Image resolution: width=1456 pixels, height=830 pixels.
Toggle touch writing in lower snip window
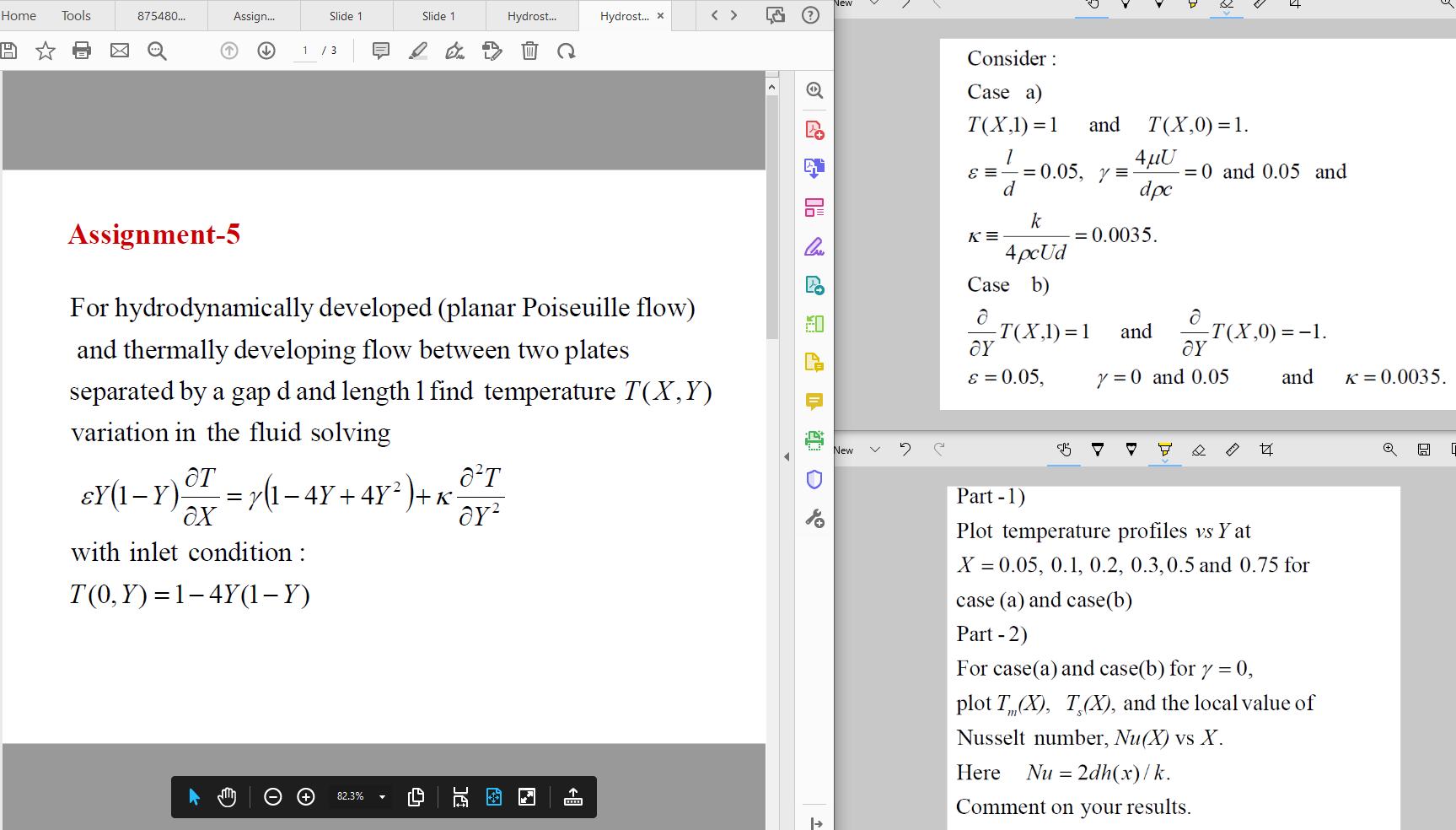coord(1064,450)
